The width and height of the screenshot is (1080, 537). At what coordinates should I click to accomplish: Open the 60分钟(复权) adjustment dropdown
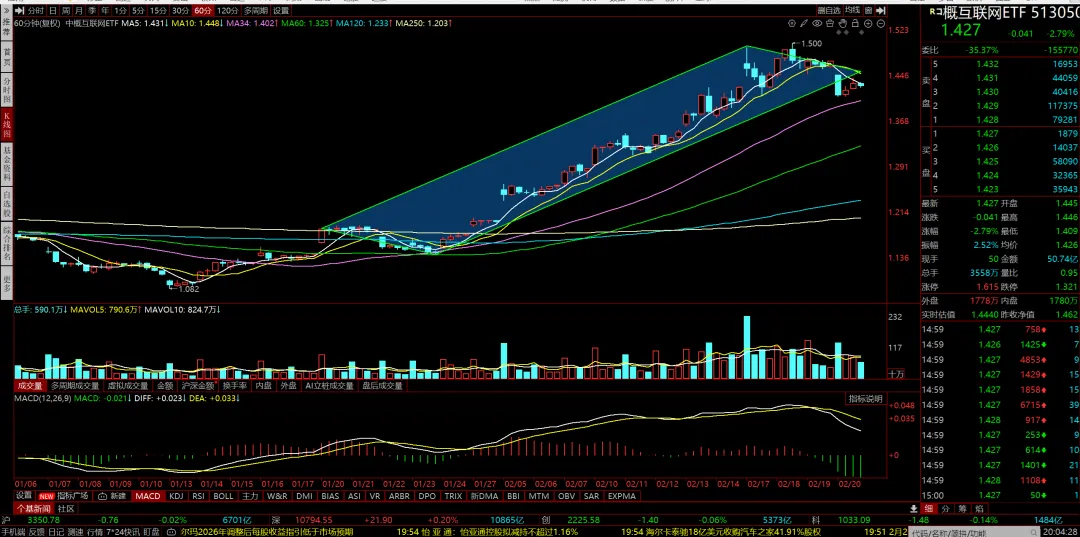[38, 23]
